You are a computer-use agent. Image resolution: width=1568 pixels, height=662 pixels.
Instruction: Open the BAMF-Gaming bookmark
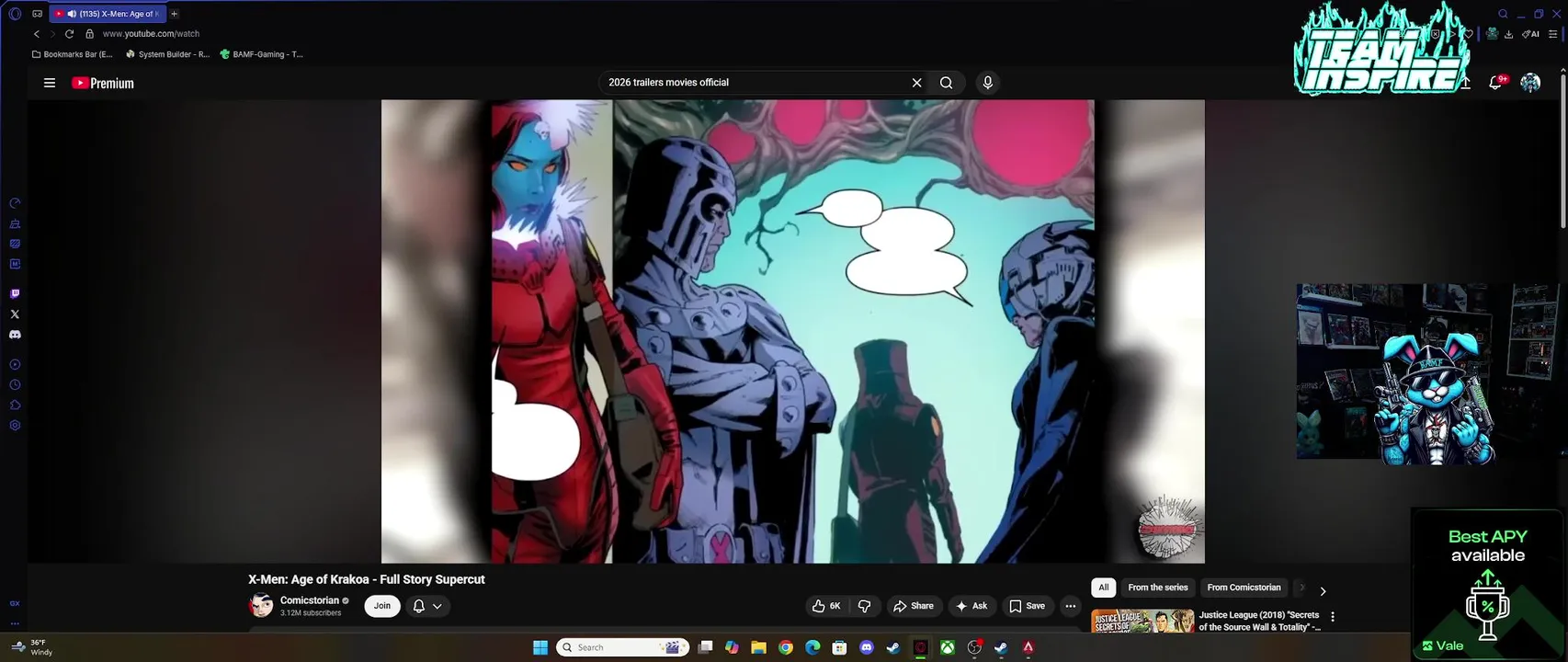coord(261,54)
